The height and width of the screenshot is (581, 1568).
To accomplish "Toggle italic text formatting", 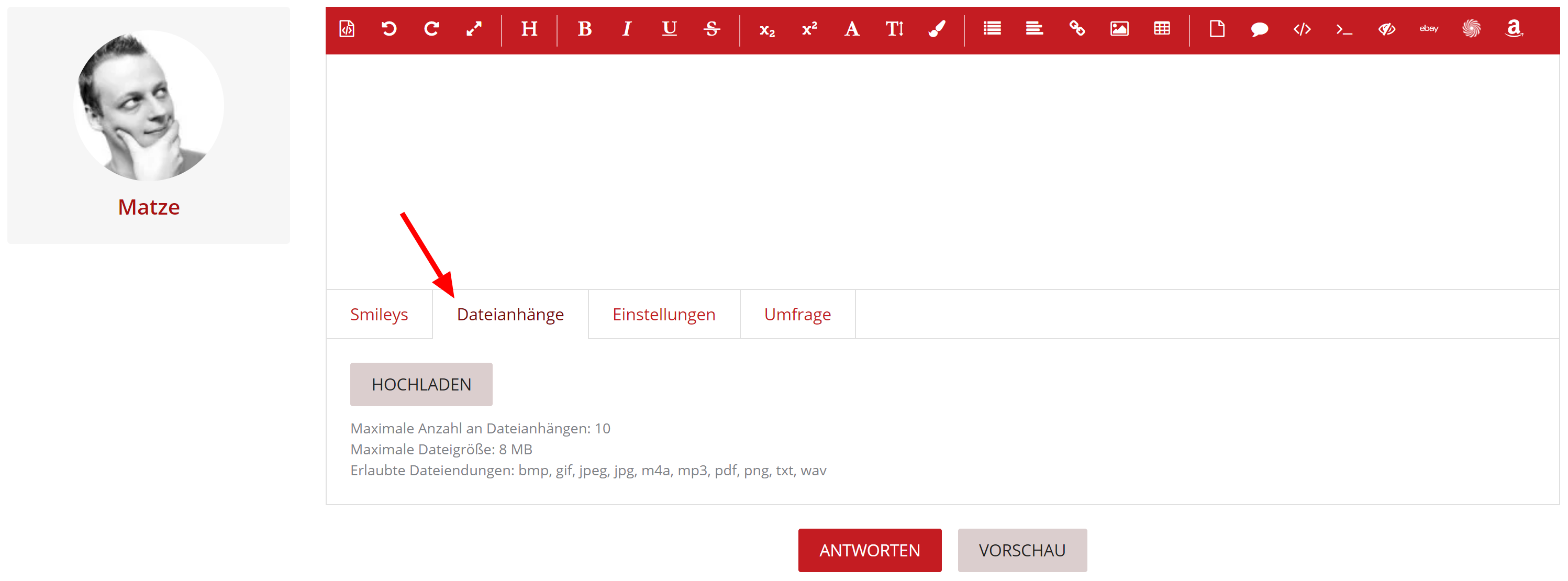I will (x=626, y=29).
